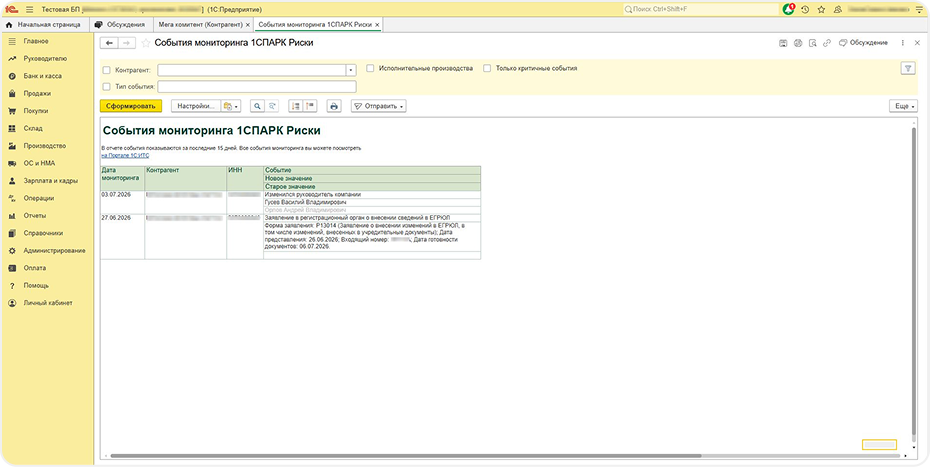Image resolution: width=930 pixels, height=467 pixels.
Task: Click the Сформировать button
Action: 130,106
